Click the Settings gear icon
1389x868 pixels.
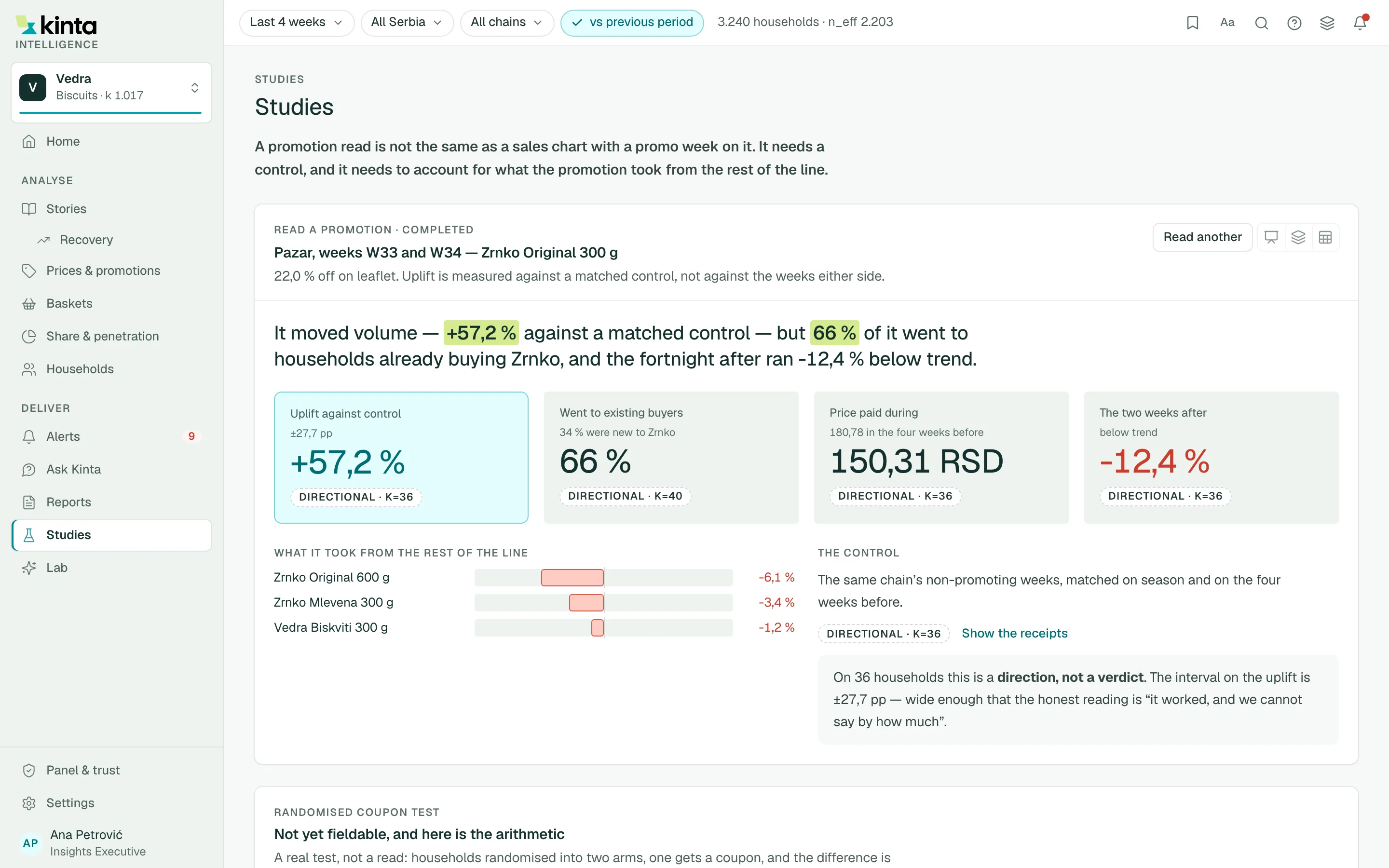(29, 803)
